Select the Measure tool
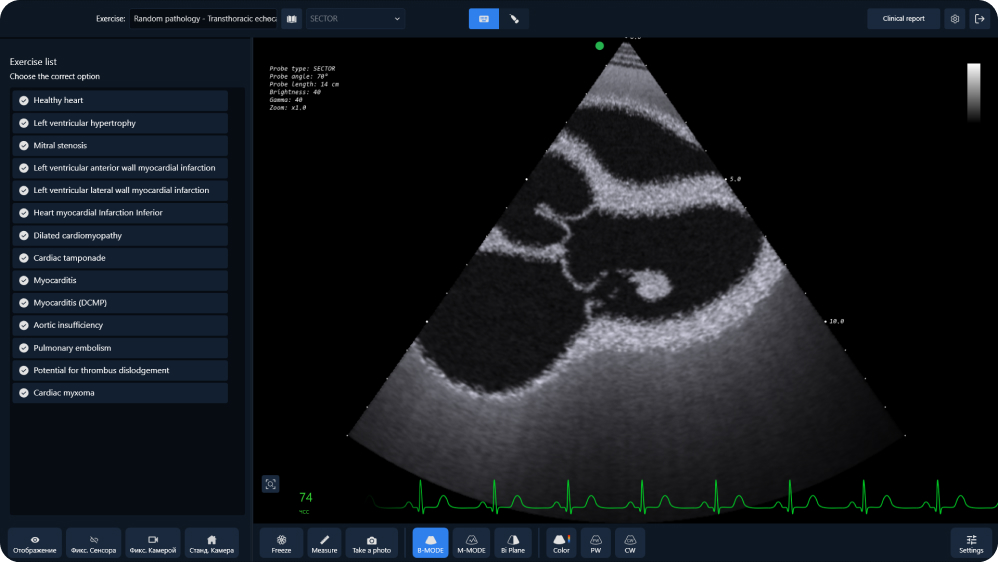The height and width of the screenshot is (563, 998). click(325, 543)
